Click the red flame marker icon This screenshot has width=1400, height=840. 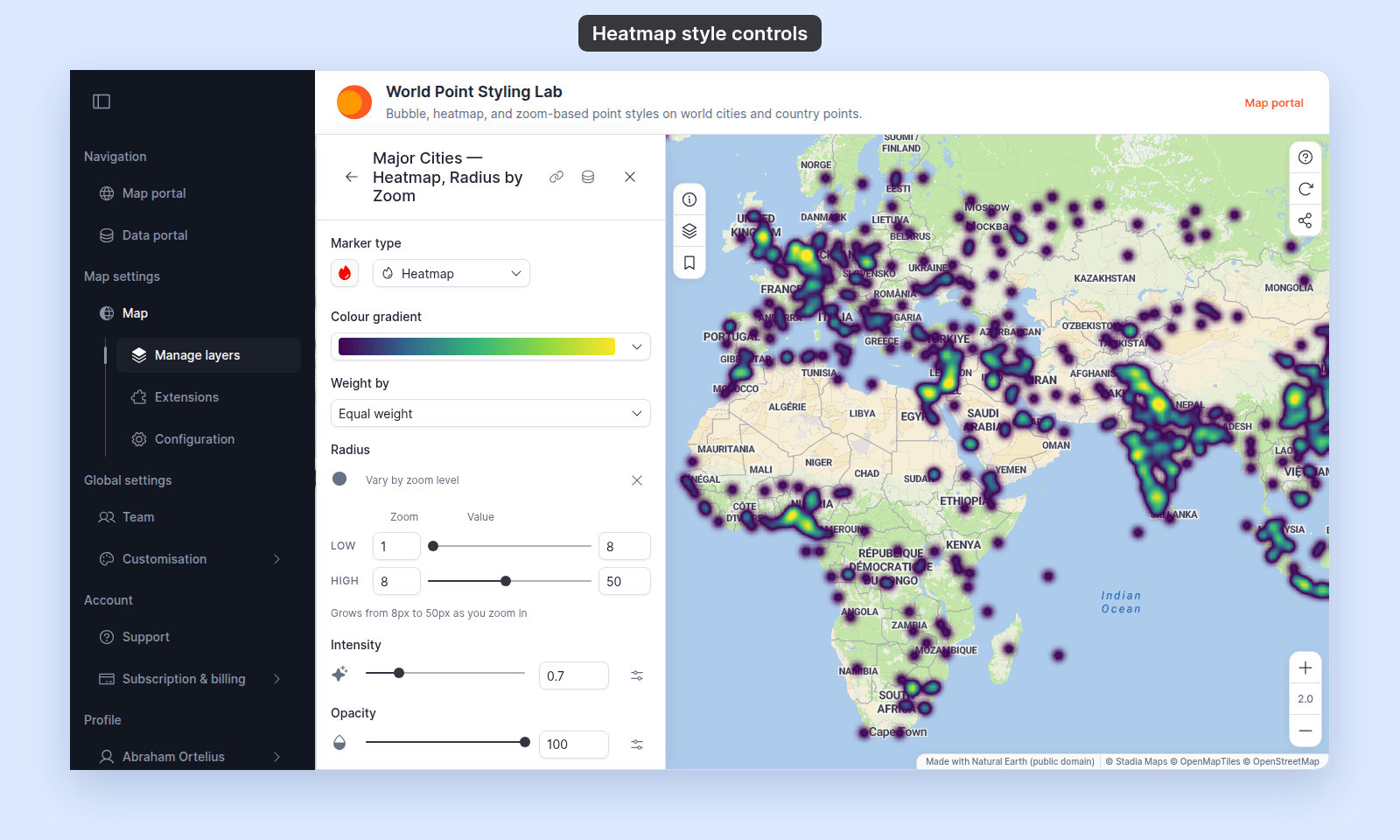click(x=345, y=273)
